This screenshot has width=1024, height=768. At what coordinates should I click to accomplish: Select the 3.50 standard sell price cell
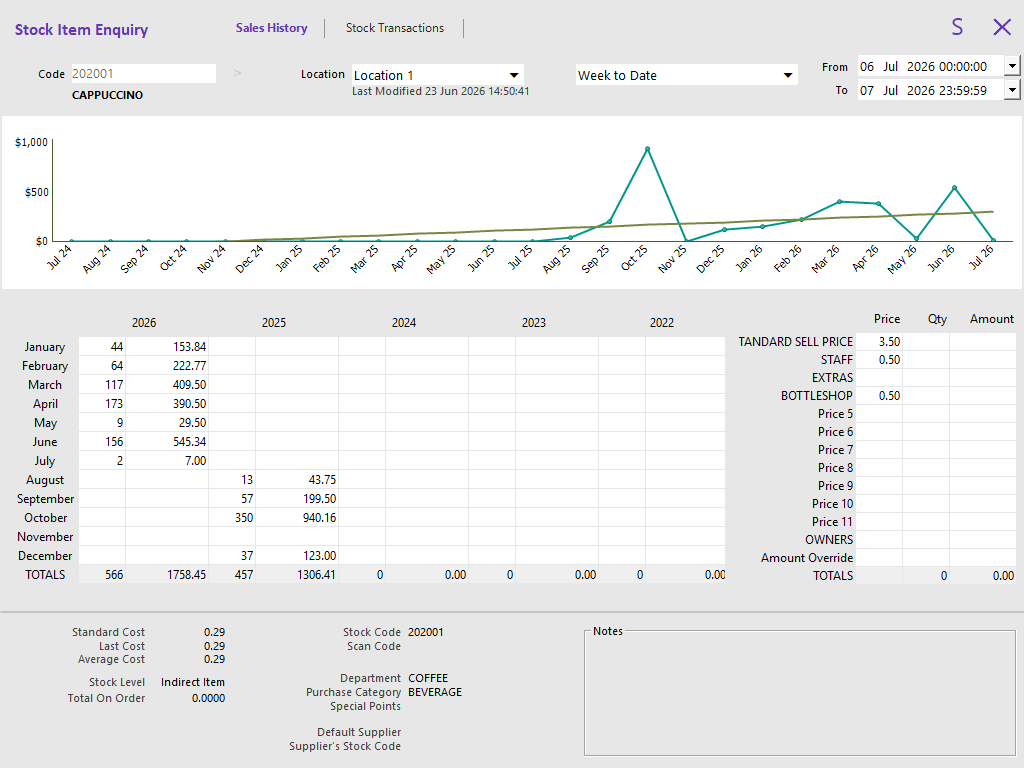[x=879, y=342]
